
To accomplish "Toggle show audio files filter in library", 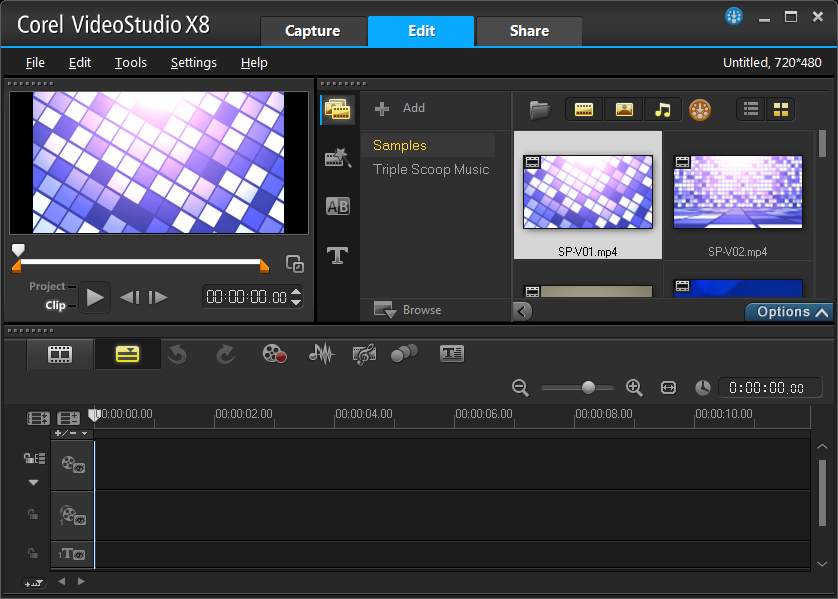I will pyautogui.click(x=663, y=110).
